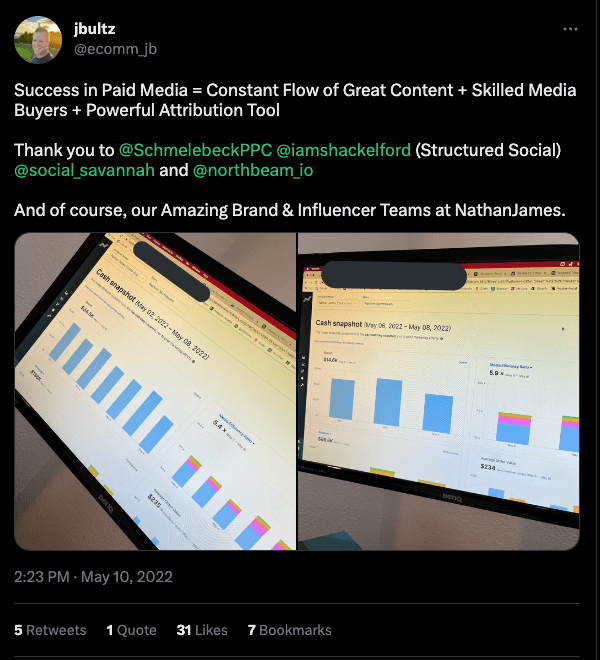The height and width of the screenshot is (660, 600).
Task: Click the 7 Bookmarks count
Action: click(x=289, y=630)
